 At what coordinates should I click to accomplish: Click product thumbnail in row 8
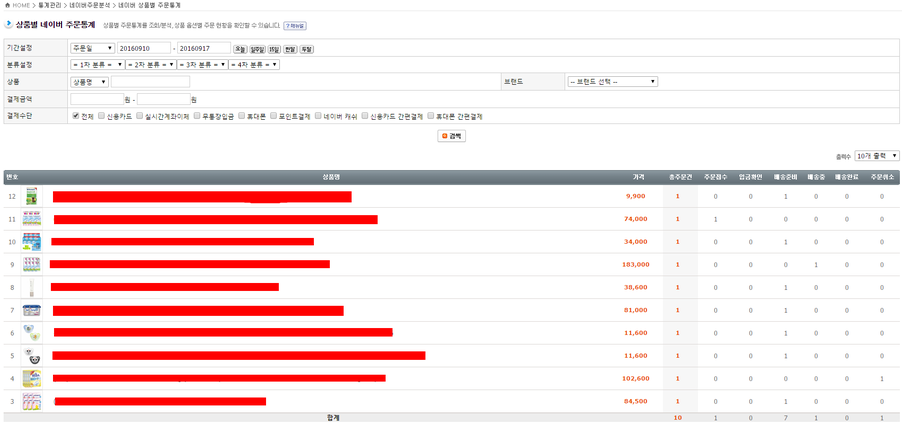coord(32,287)
